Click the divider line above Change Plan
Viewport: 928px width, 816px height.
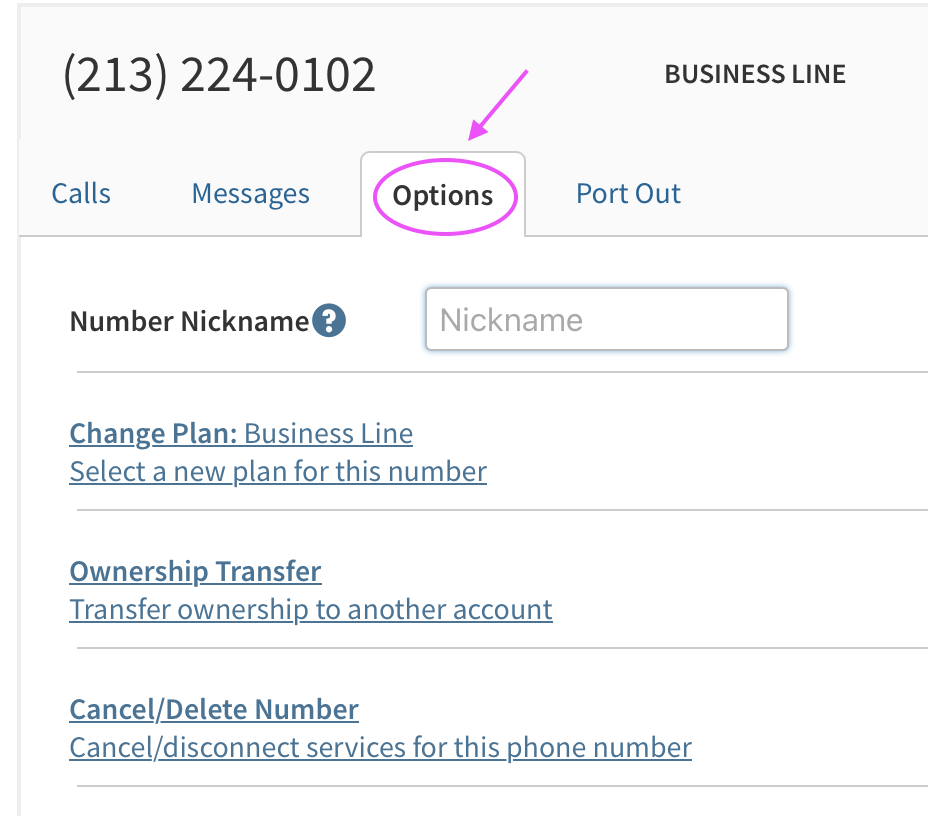500,372
